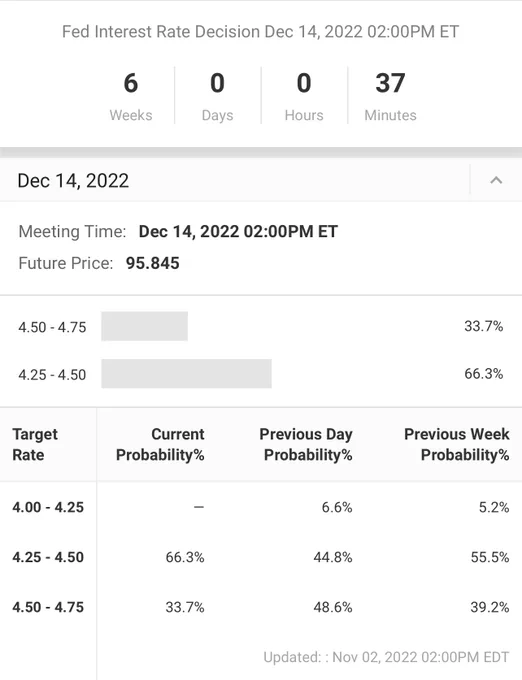Click the Updated Nov 02, 2022 timestamp
The width and height of the screenshot is (522, 680).
(386, 657)
